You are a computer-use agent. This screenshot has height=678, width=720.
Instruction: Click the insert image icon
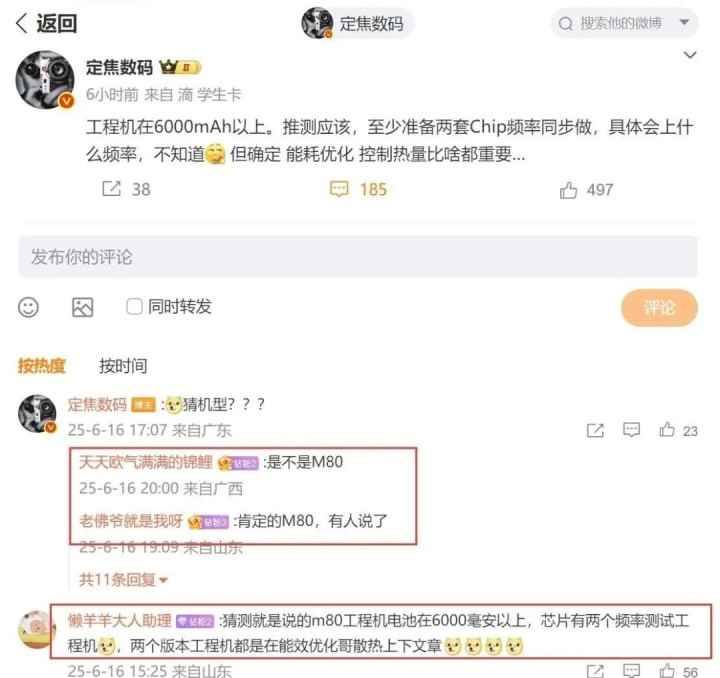tap(83, 307)
